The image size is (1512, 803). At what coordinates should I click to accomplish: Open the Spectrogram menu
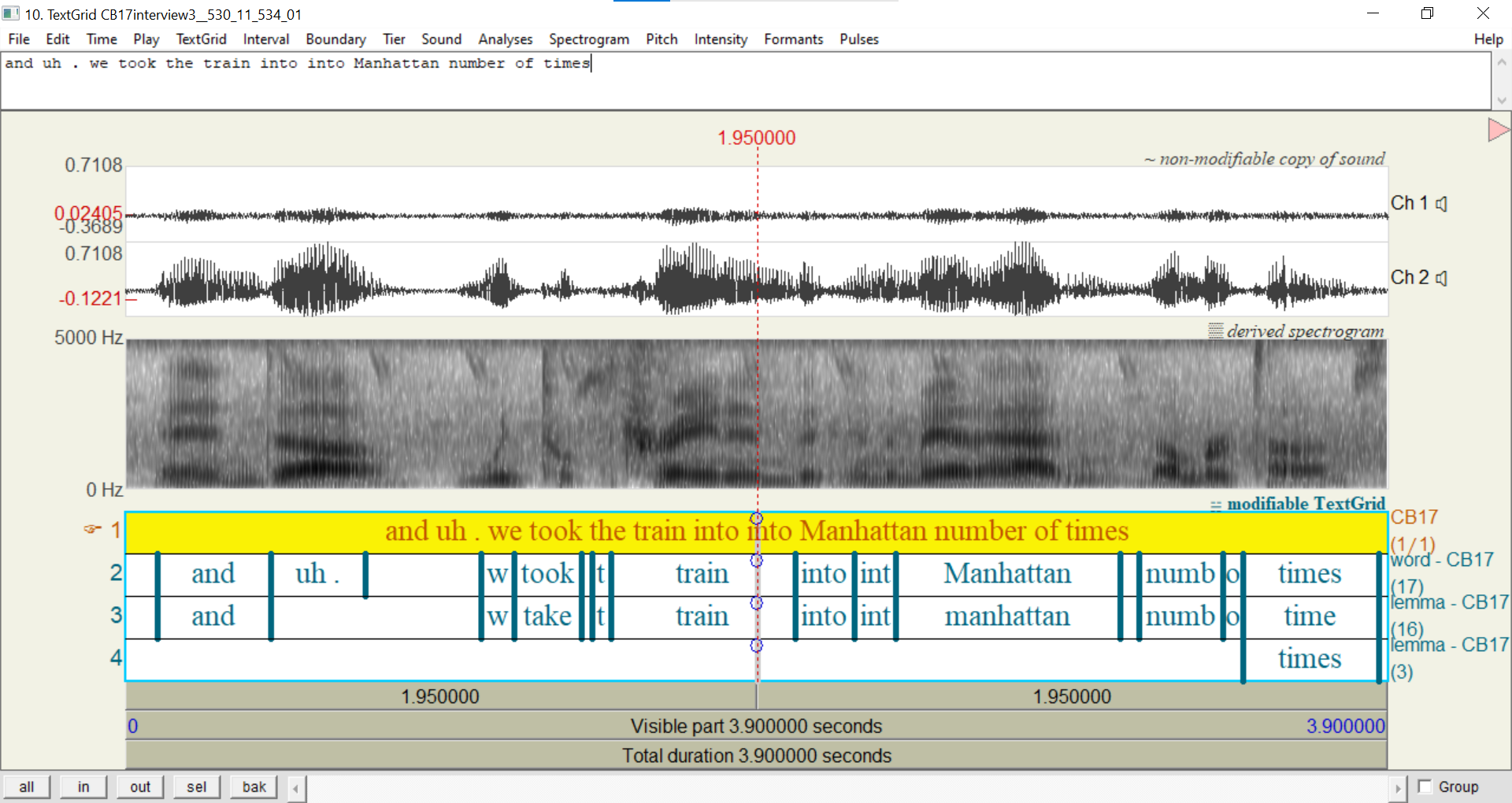coord(589,39)
